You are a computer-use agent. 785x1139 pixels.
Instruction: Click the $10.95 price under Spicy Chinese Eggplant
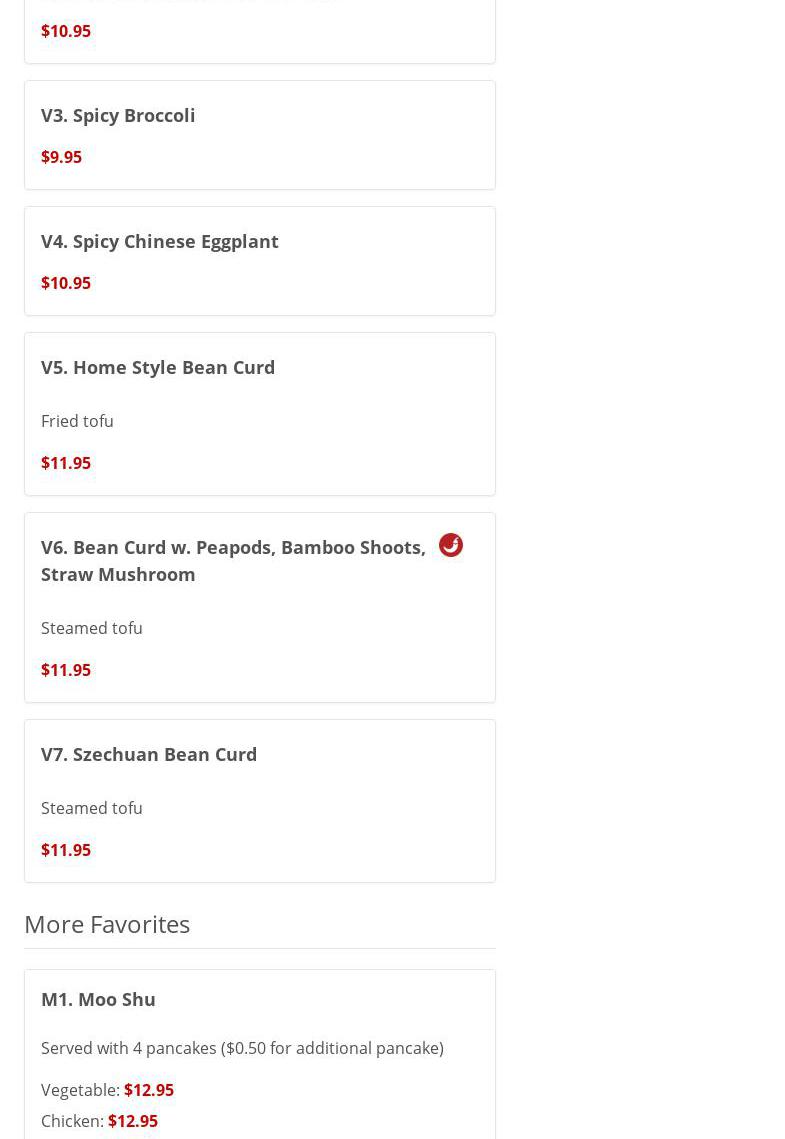pos(66,283)
